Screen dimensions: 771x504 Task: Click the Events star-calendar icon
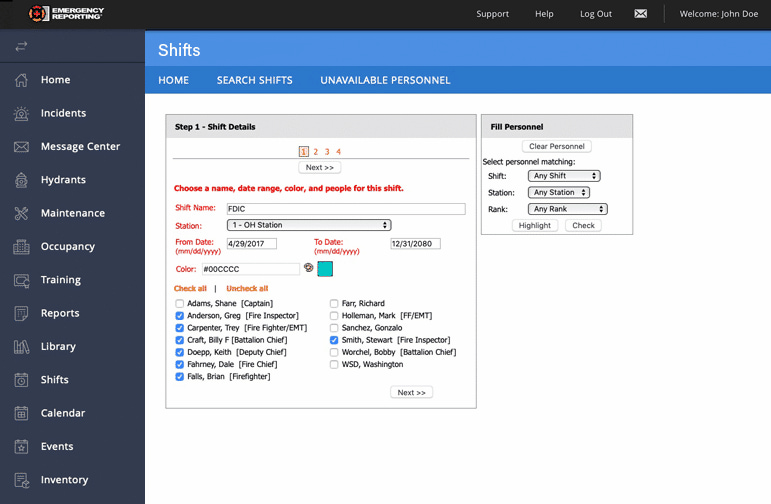click(21, 446)
